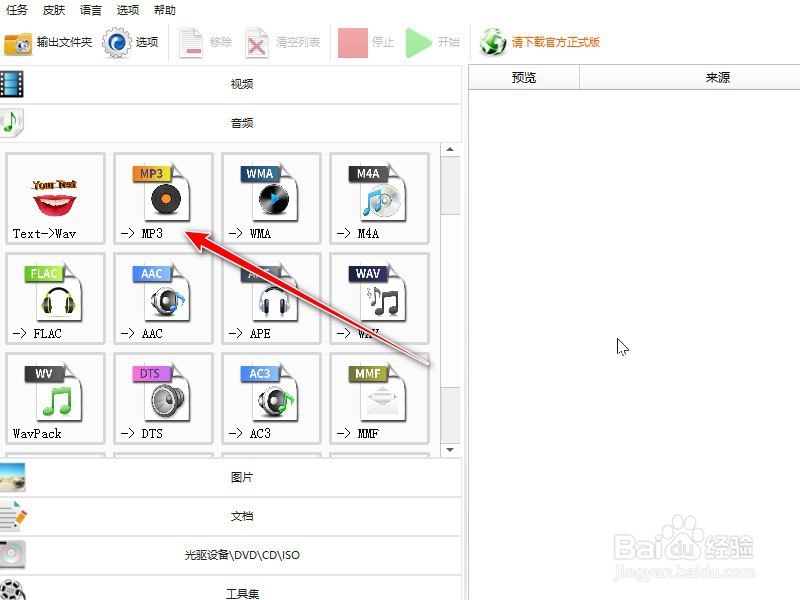This screenshot has width=800, height=600.
Task: Expand the 视频 video category
Action: (x=240, y=84)
